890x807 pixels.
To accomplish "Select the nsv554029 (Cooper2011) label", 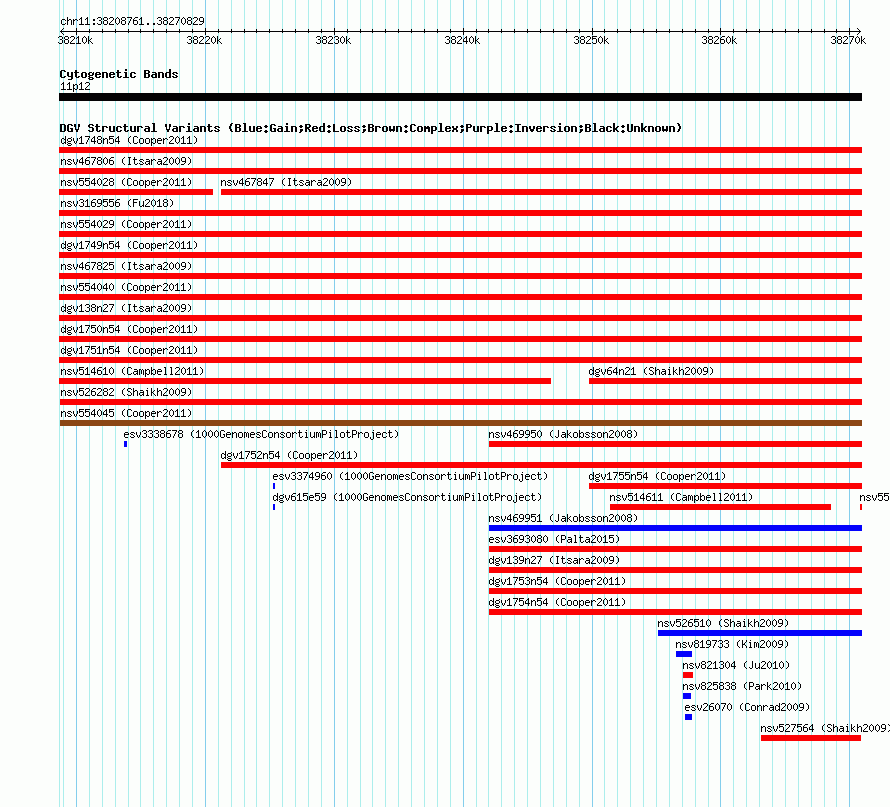I will click(x=126, y=224).
